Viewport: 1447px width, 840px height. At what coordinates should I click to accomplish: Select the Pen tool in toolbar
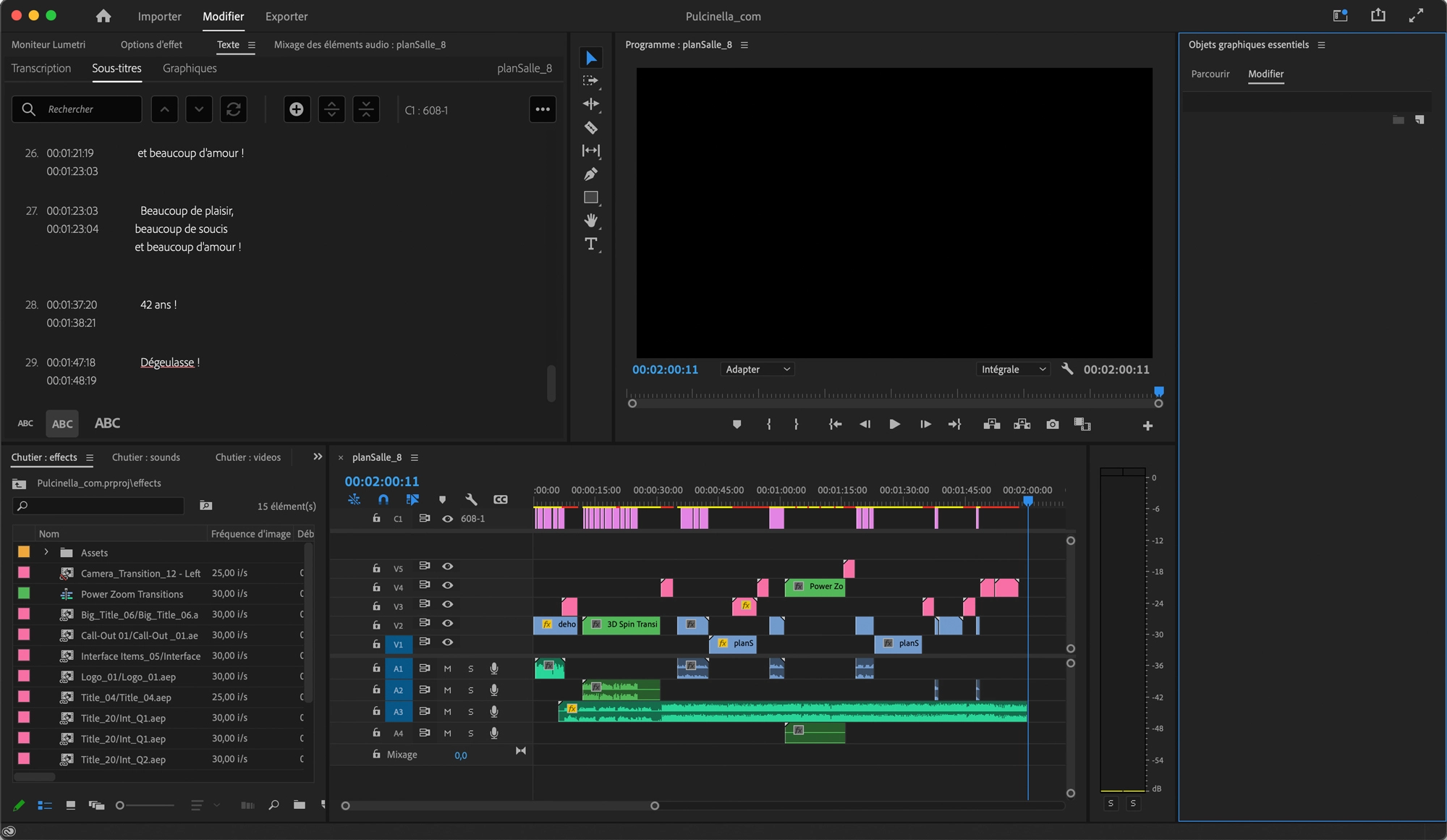point(590,174)
